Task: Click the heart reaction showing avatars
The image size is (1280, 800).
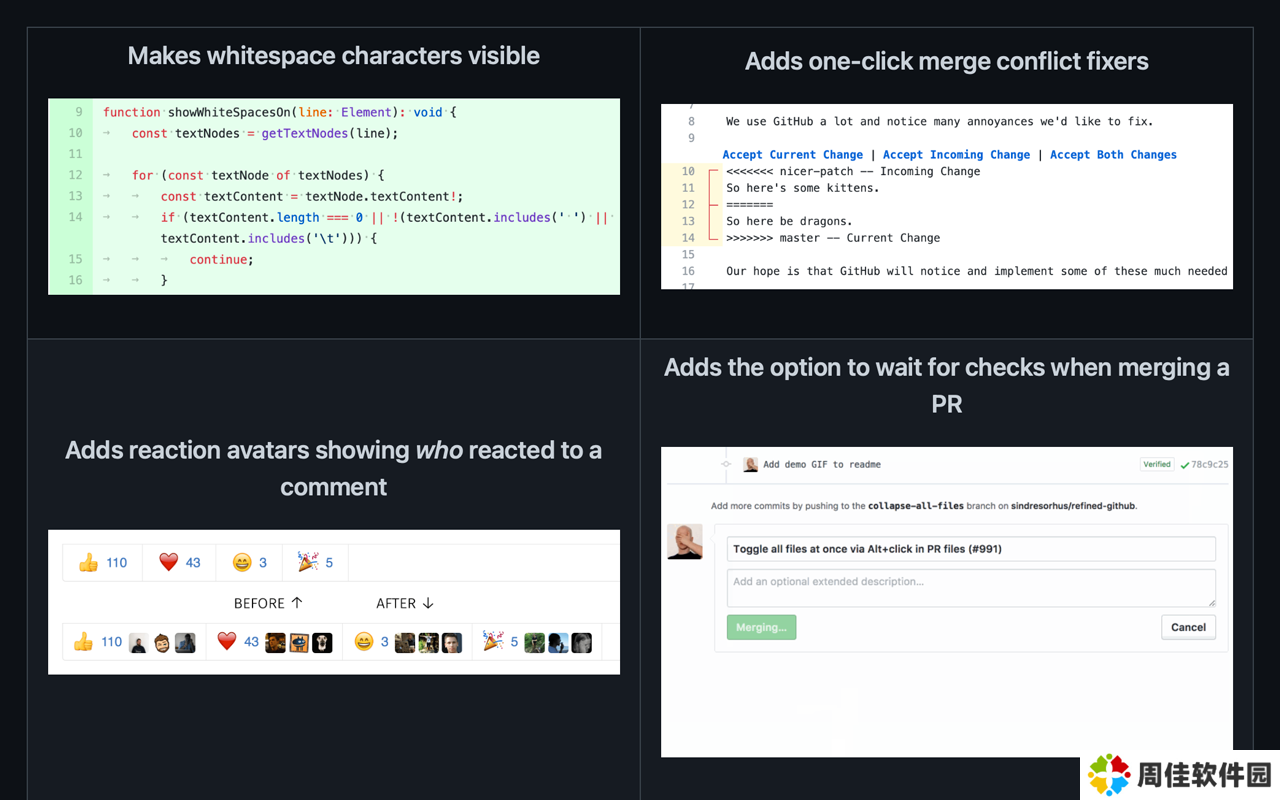Action: pyautogui.click(x=274, y=642)
